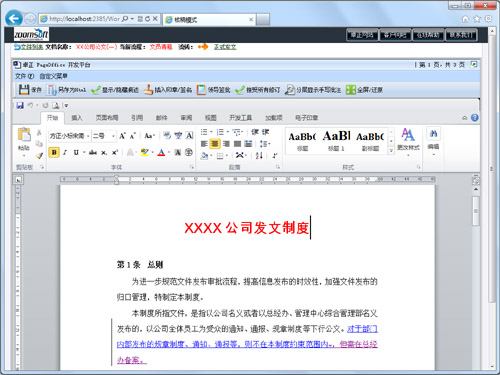Screen dimensions: 500x375
Task: Open the bullets list dropdown
Action: 211,132
